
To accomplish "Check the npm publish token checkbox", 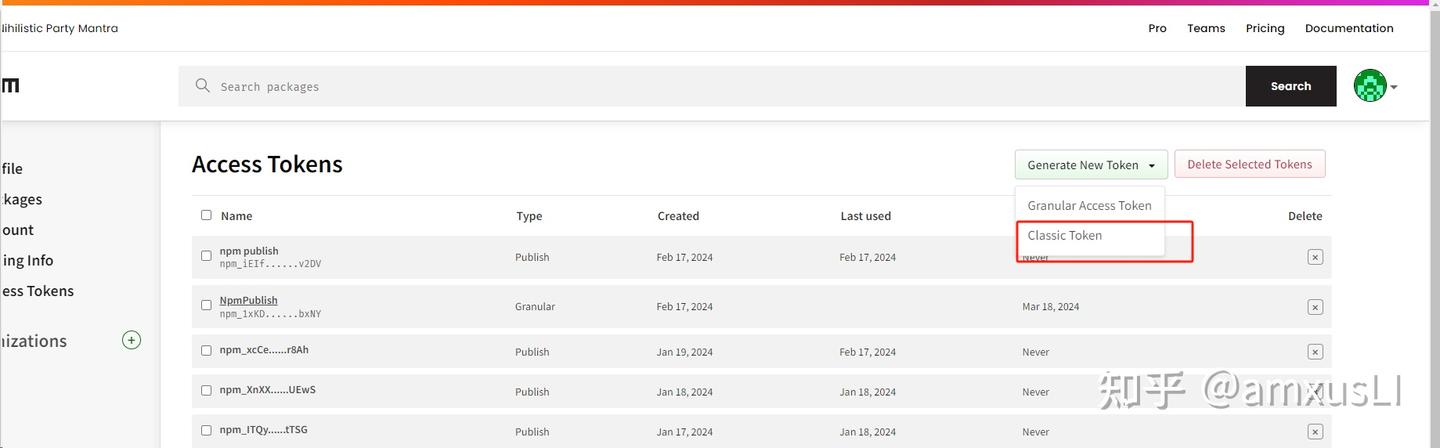I will coord(206,256).
